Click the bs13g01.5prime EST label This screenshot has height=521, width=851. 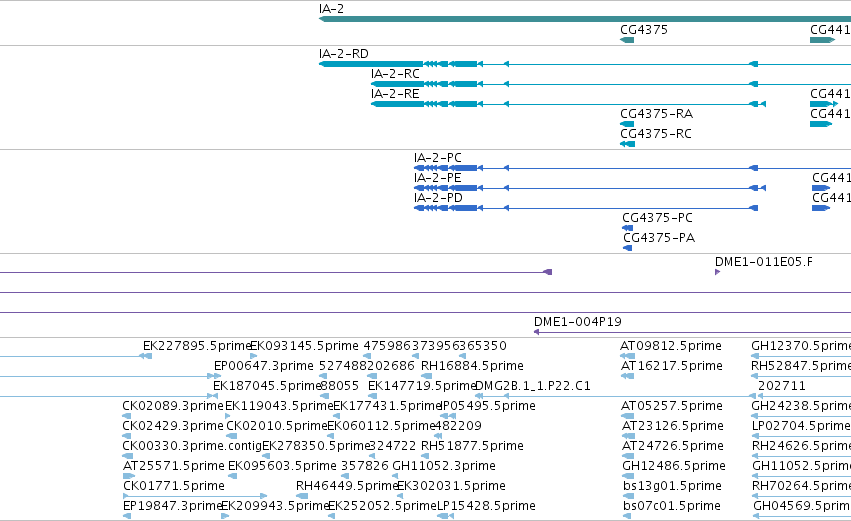[672, 487]
